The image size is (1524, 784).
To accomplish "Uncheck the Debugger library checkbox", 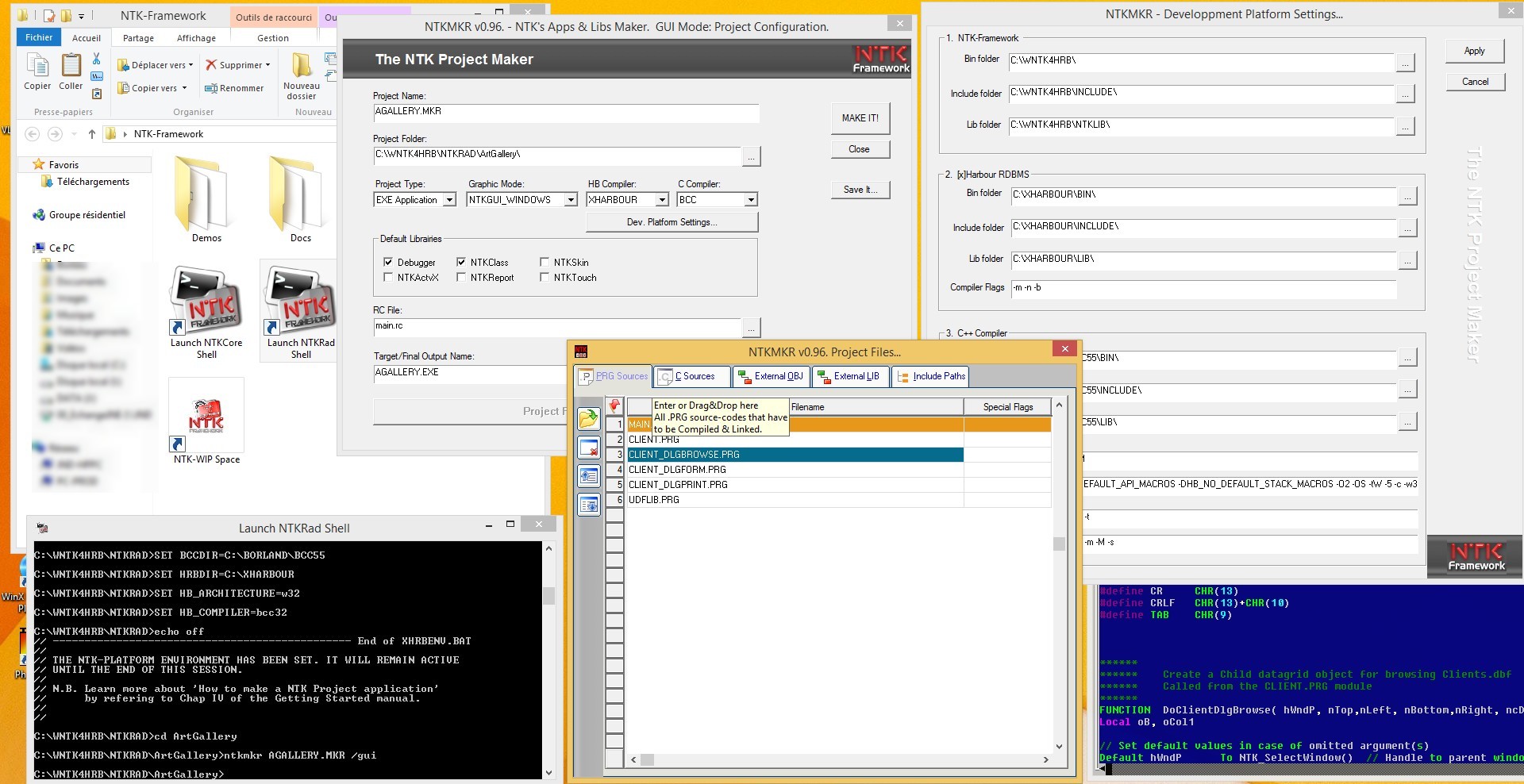I will (x=388, y=262).
